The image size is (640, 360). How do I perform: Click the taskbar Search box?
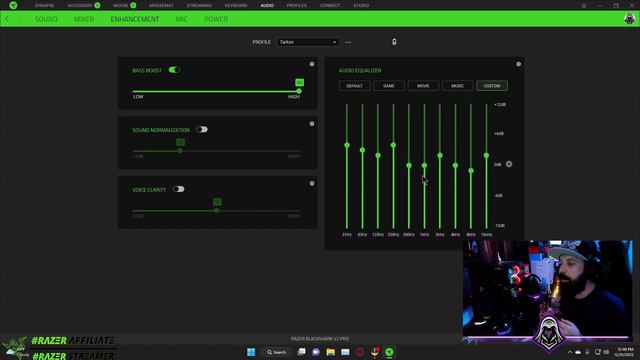coord(276,352)
